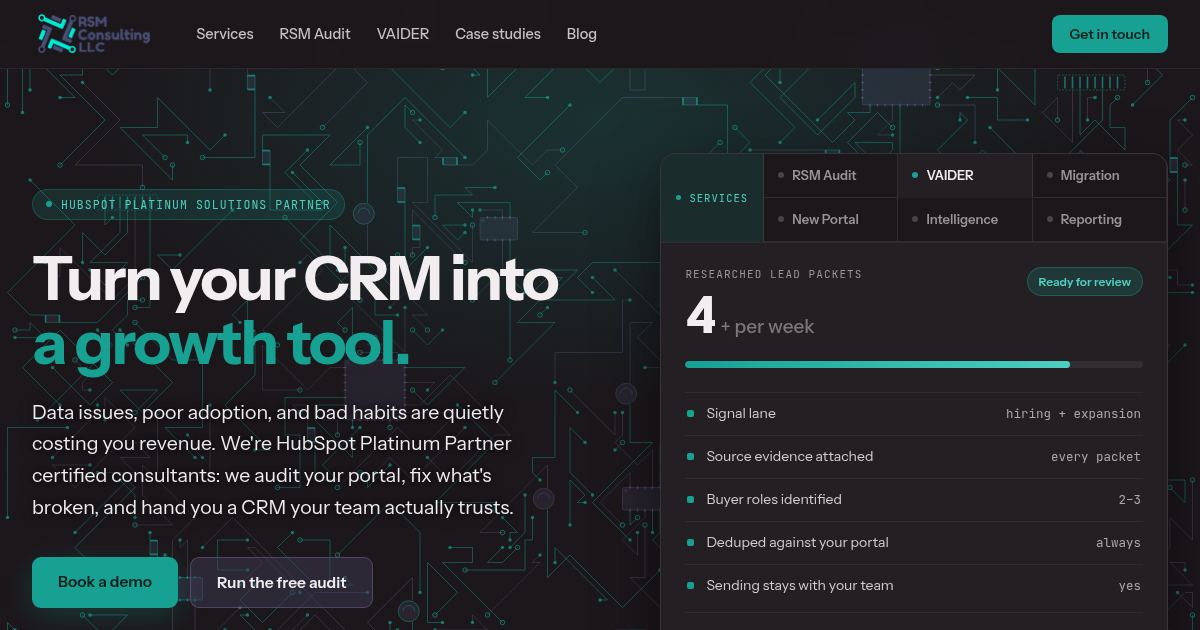
Task: Switch to the Migration tab
Action: 1099,175
